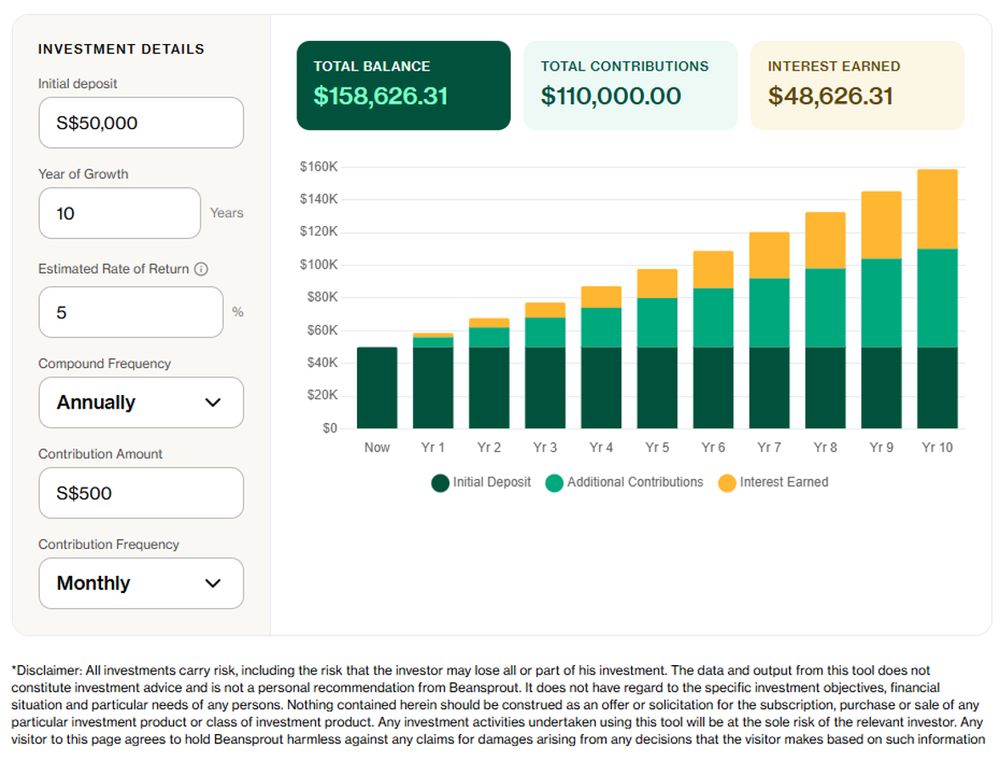Click the $110,000.00 contributions value
The width and height of the screenshot is (1000, 762).
(x=611, y=96)
